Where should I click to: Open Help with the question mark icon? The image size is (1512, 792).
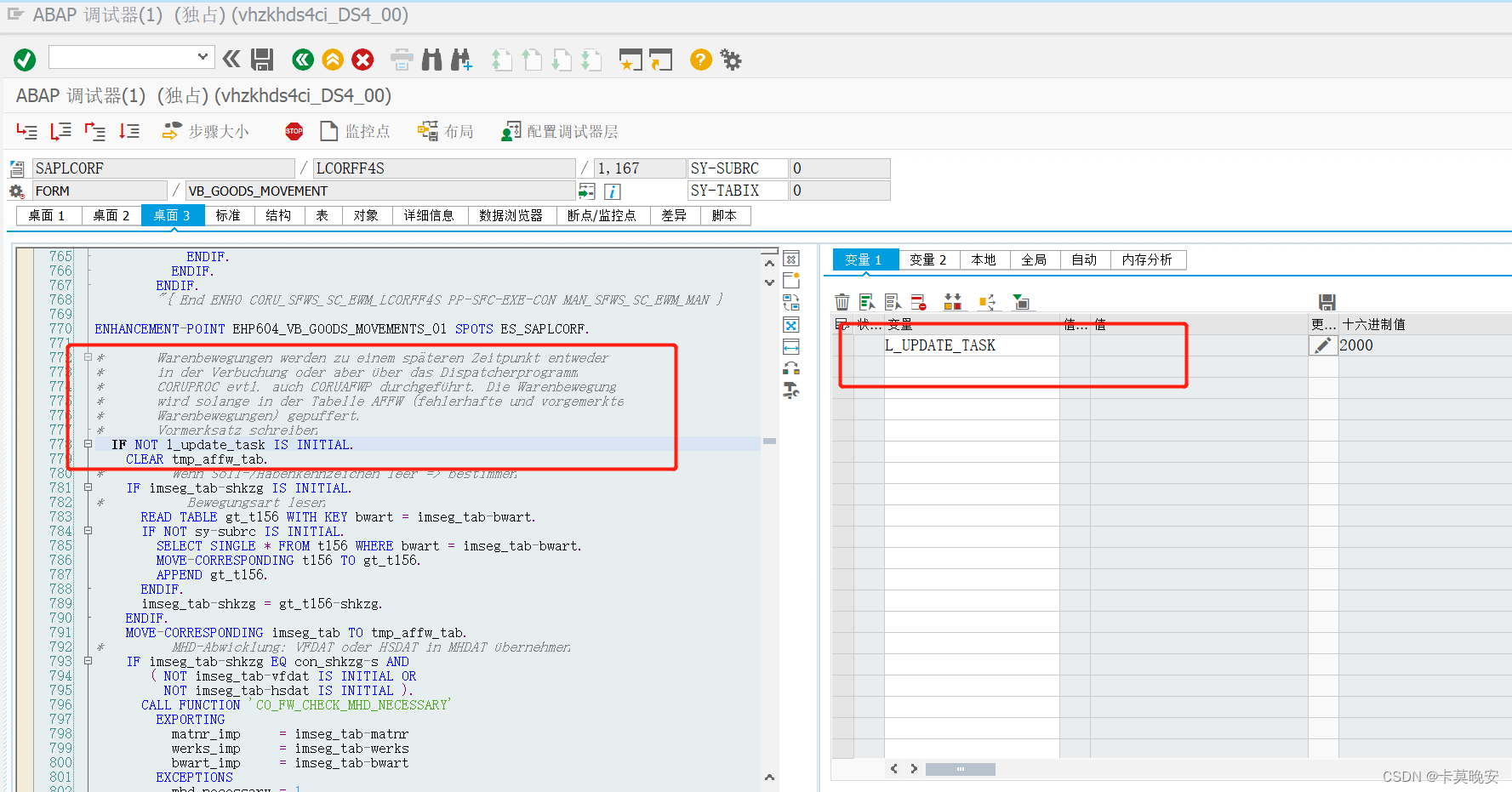pyautogui.click(x=700, y=60)
